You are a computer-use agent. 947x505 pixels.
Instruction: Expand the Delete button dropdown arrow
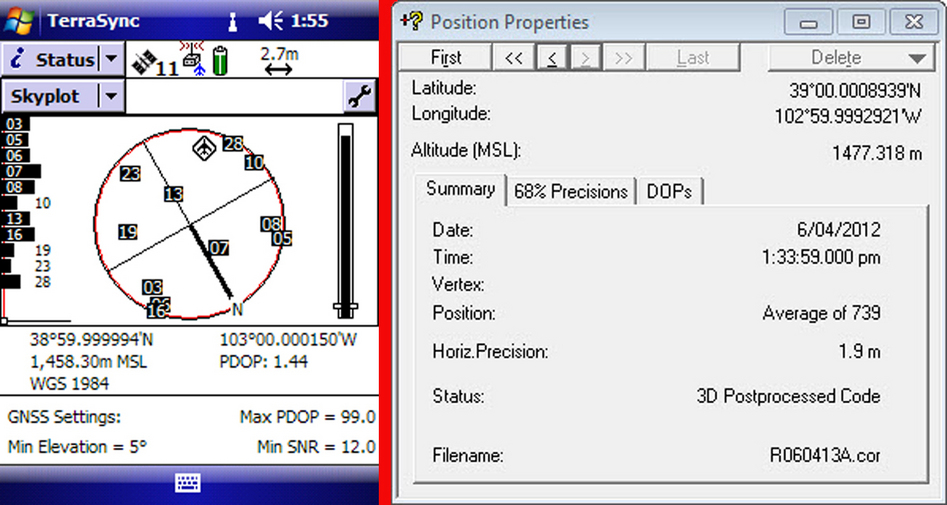[x=917, y=59]
